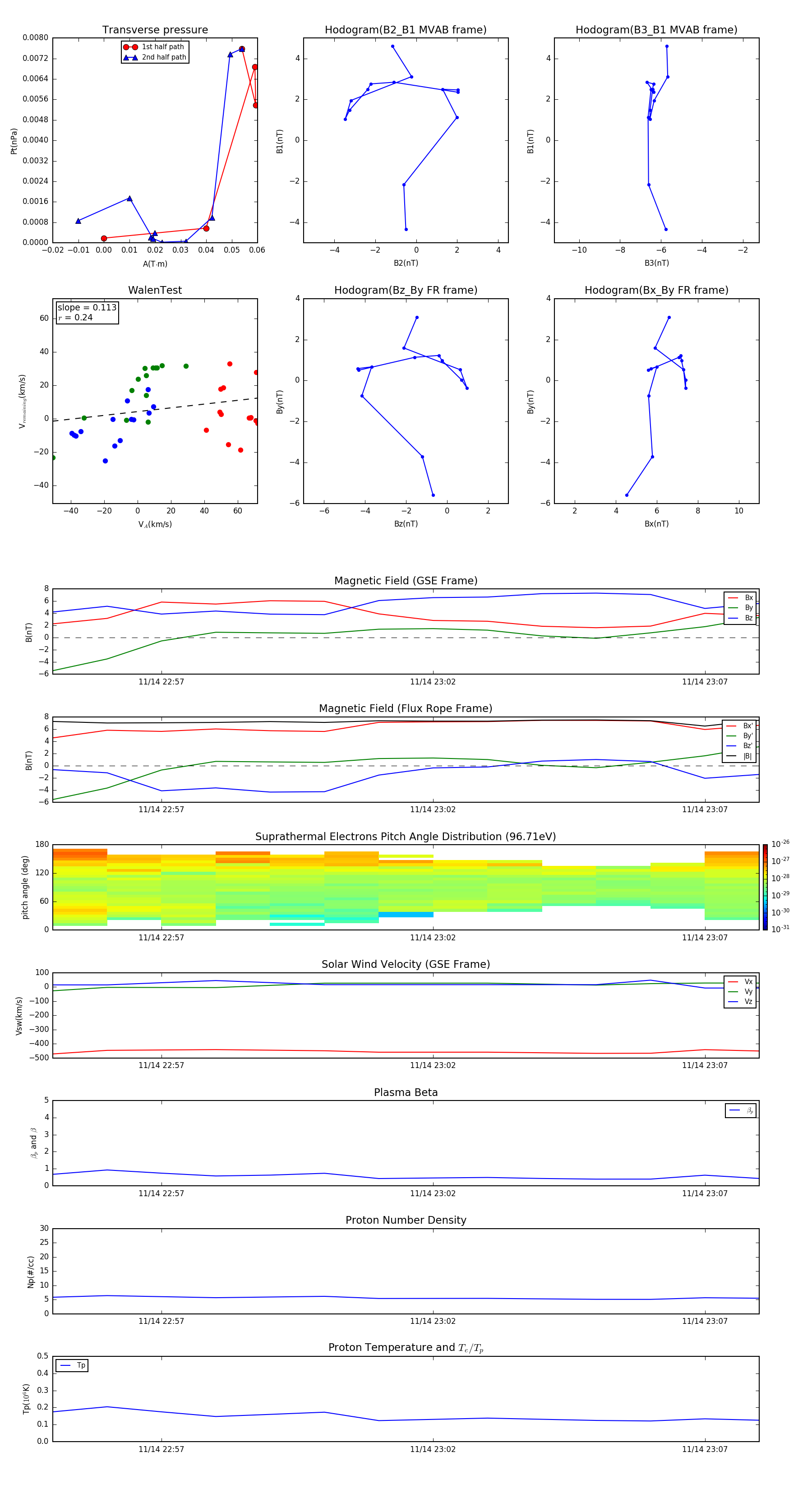The height and width of the screenshot is (1489, 812).
Task: Click the pitch angle colorbar
Action: coord(765,887)
